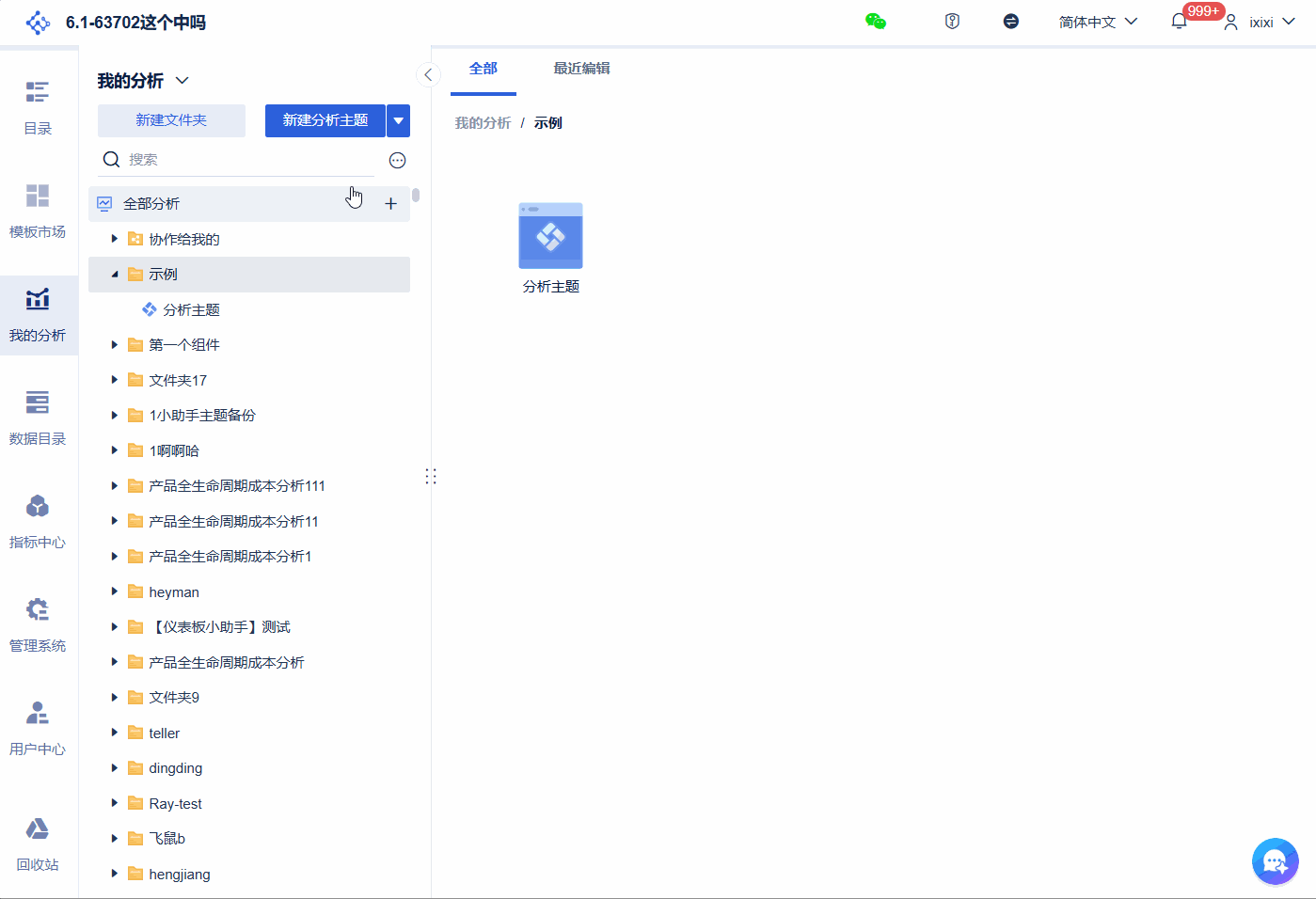Open the chat support bubble
Screen dimensions: 1316x899
click(x=1276, y=861)
